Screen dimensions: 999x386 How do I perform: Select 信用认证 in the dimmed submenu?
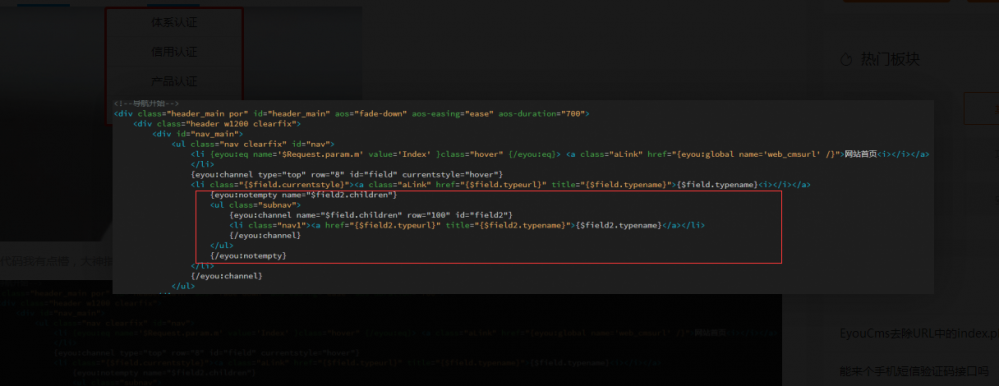174,52
